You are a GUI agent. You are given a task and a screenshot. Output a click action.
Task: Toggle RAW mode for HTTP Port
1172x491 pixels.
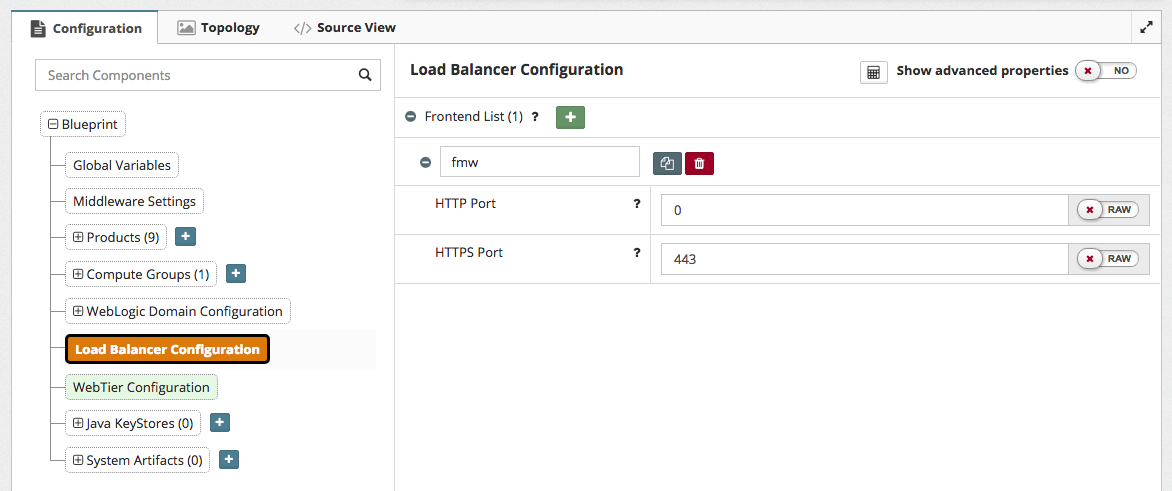point(1107,210)
